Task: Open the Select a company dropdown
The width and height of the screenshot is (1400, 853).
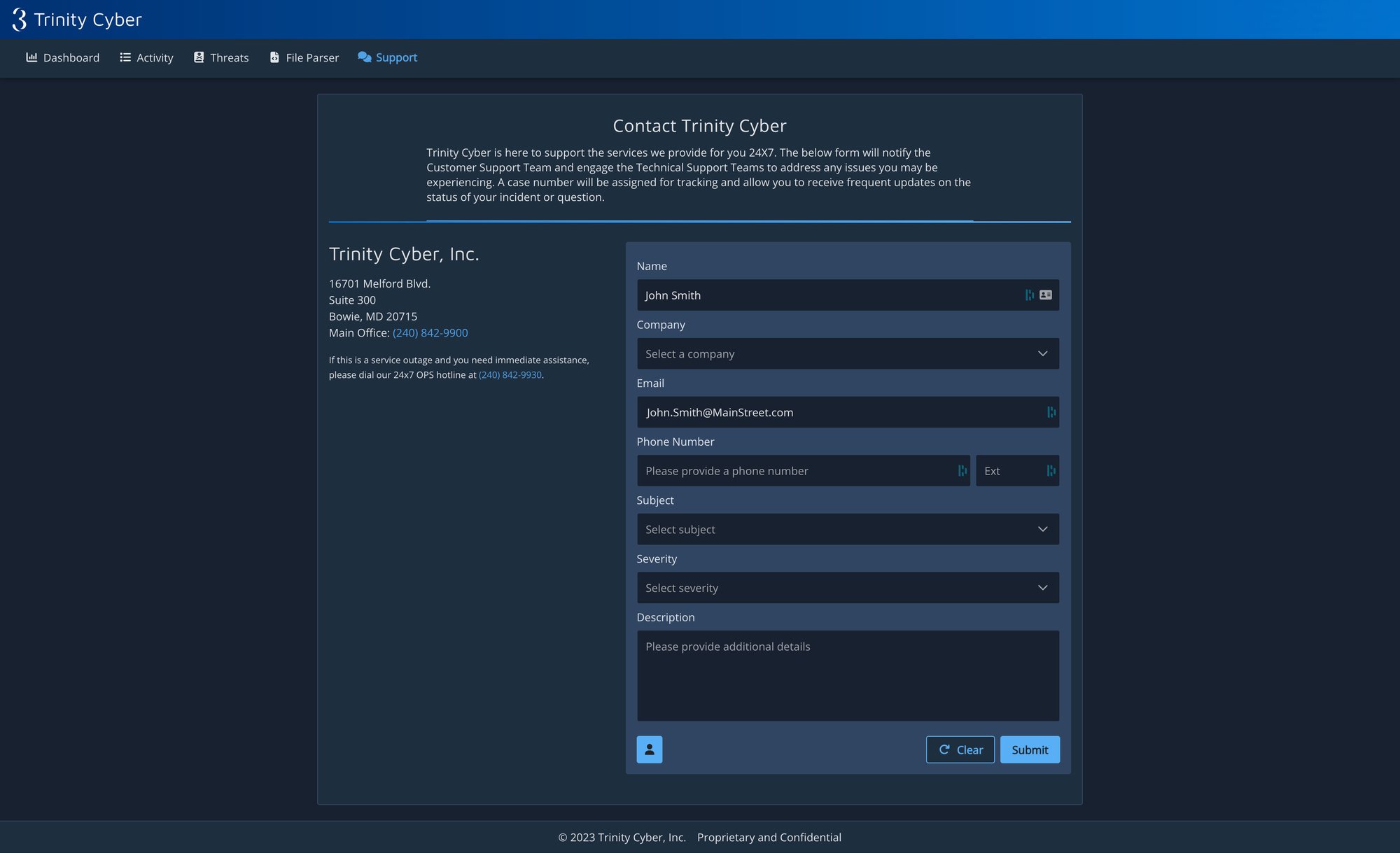Action: [848, 354]
